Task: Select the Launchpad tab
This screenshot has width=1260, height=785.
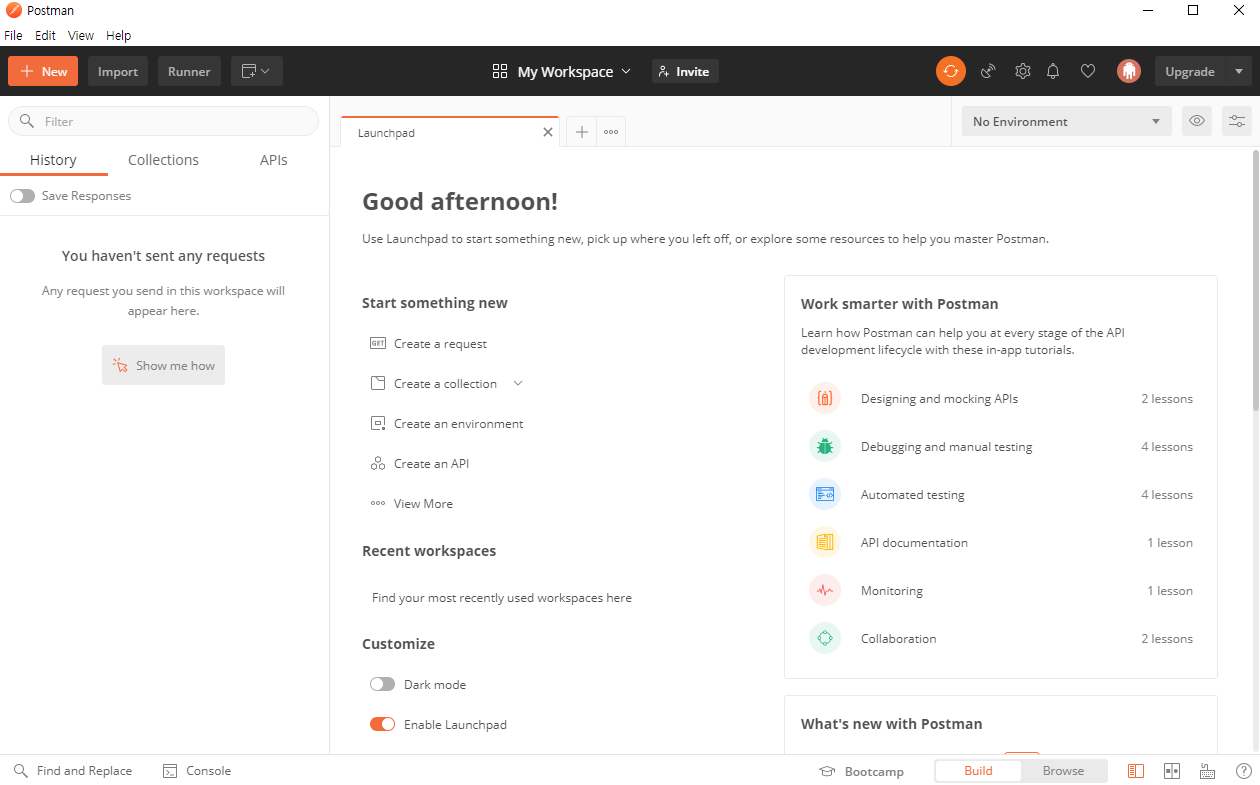Action: click(450, 132)
